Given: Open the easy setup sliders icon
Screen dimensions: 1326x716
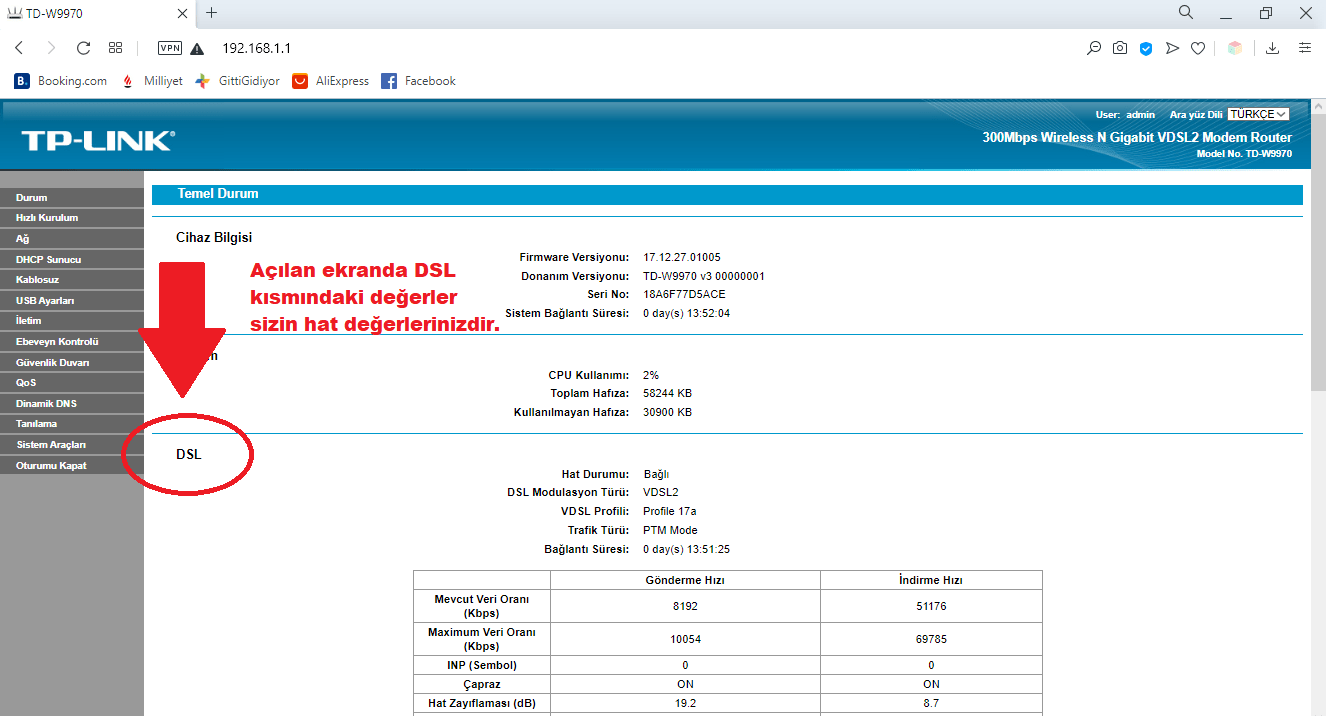Looking at the screenshot, I should coord(1305,48).
